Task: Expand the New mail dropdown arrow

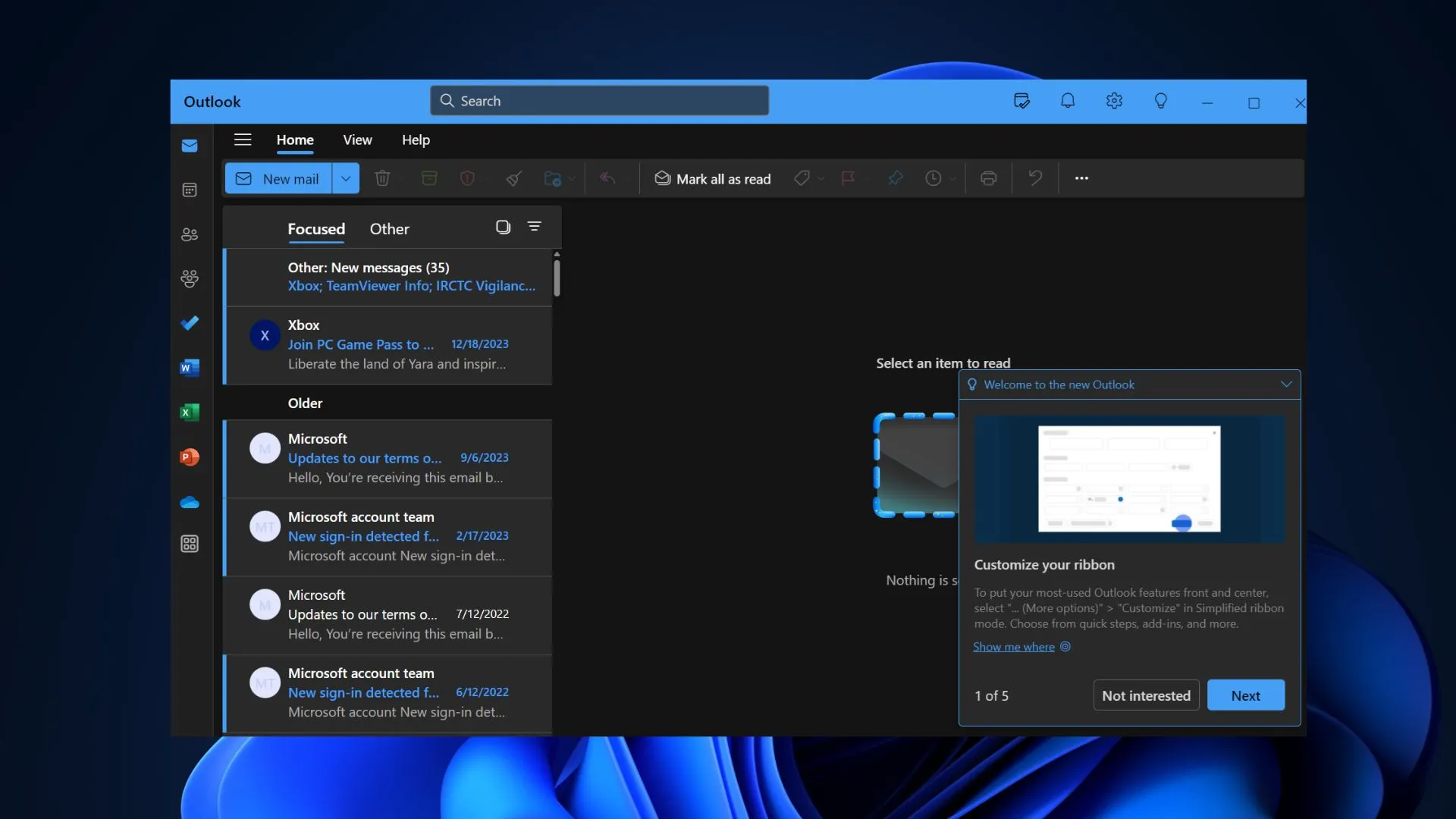Action: 345,178
